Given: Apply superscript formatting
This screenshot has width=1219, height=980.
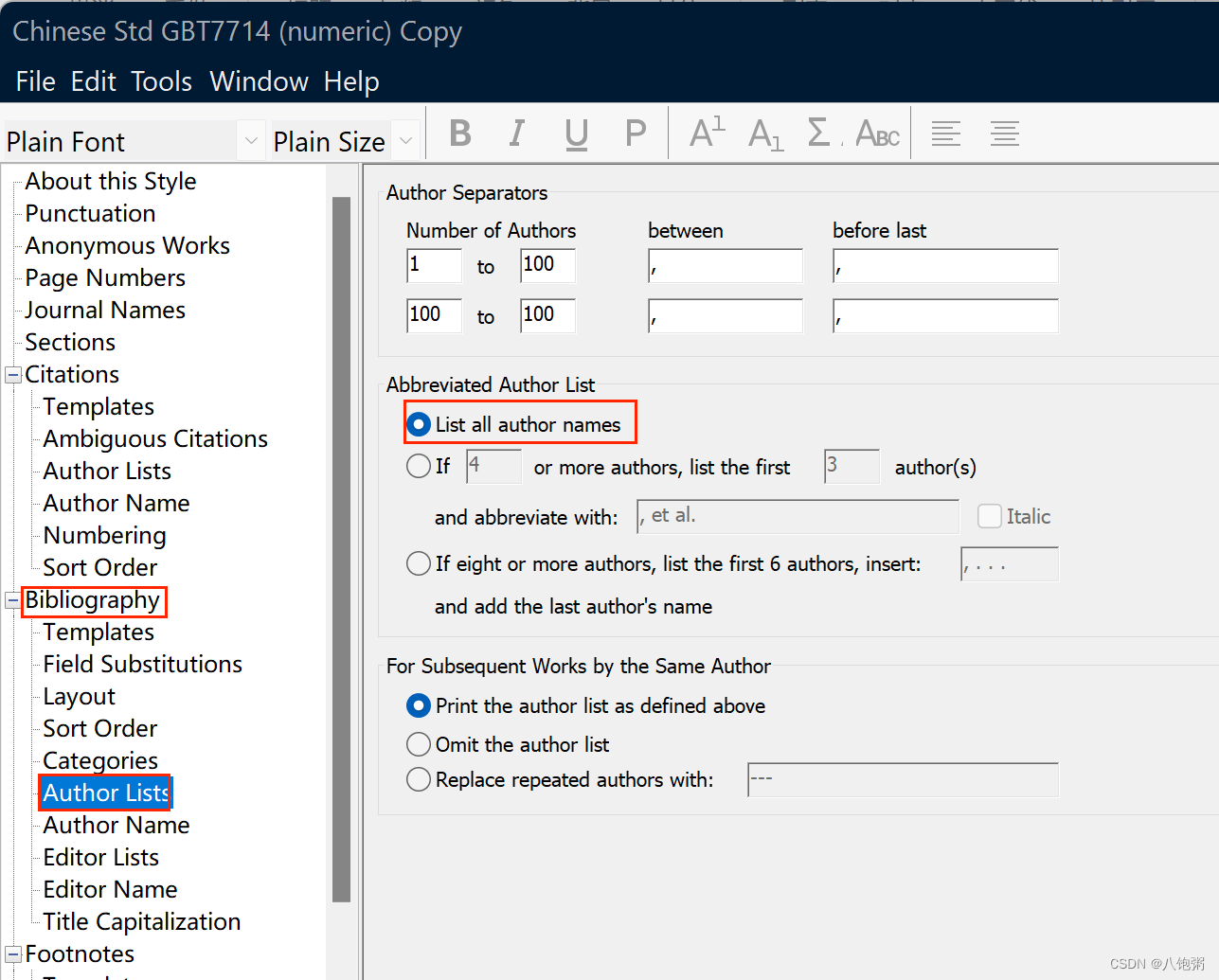Looking at the screenshot, I should pos(705,133).
